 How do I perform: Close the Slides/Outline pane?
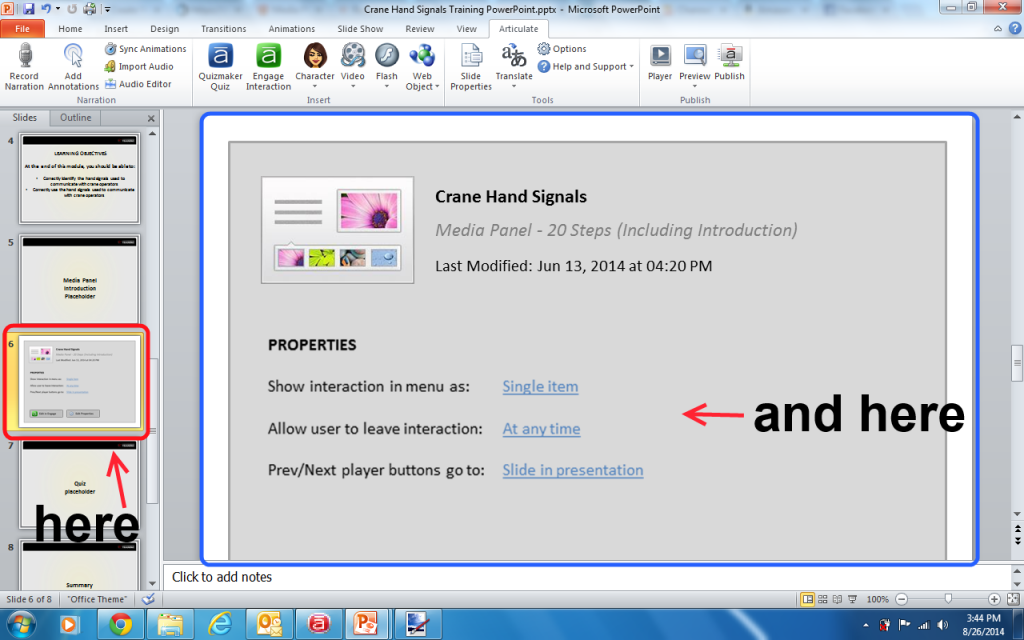tap(152, 118)
